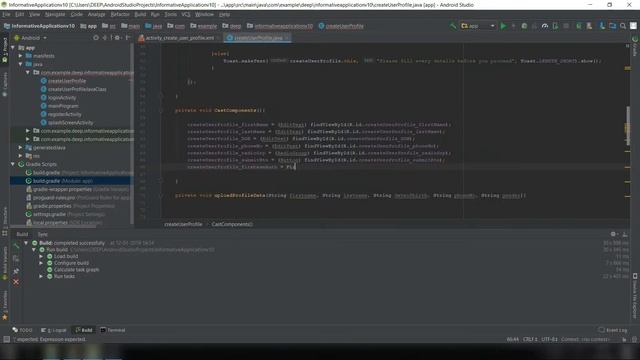Open the Logcat tool window button
Screen dimensions: 640x360
53,330
